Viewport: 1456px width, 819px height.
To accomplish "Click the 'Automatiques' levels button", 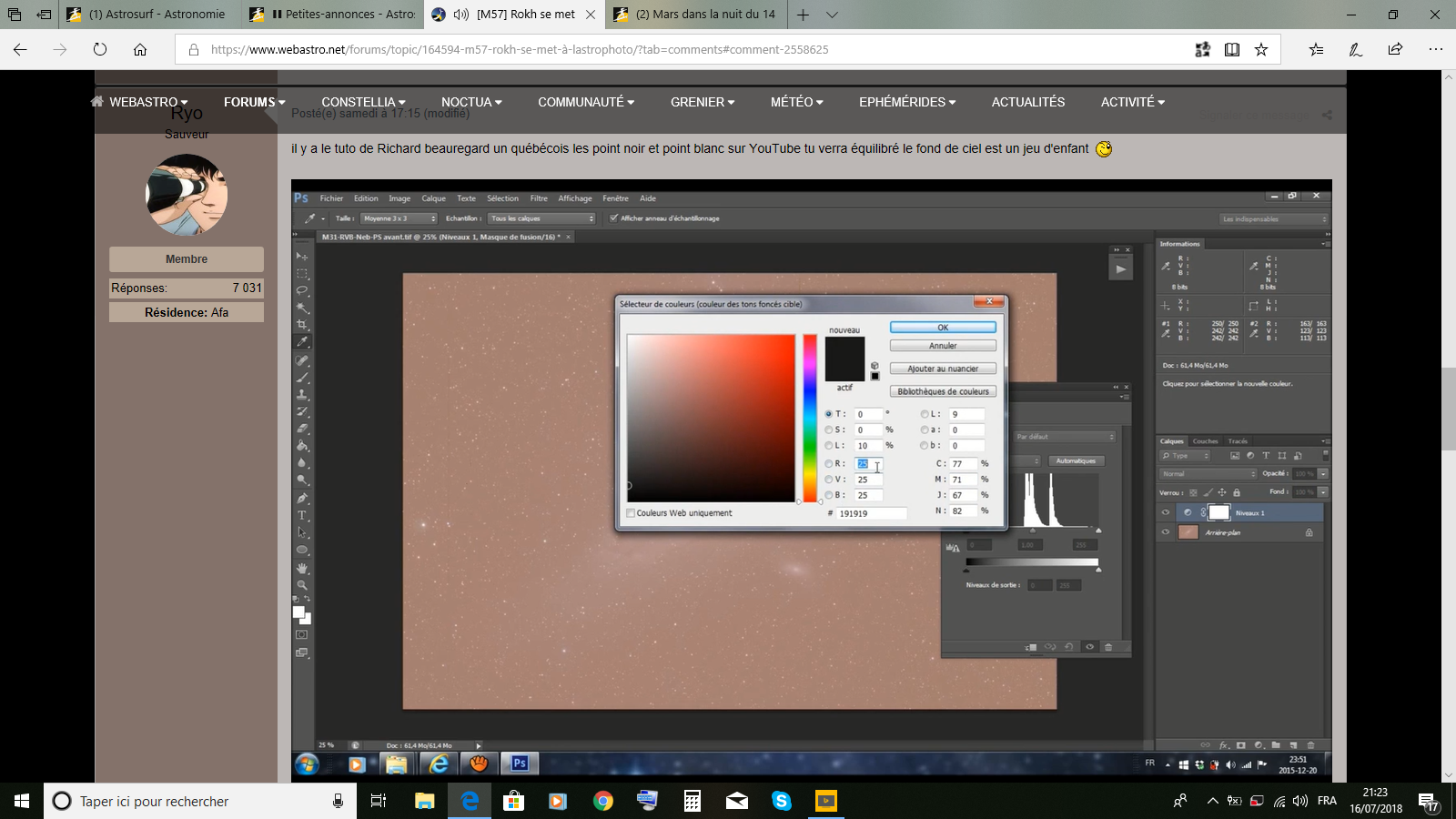I will [x=1076, y=461].
